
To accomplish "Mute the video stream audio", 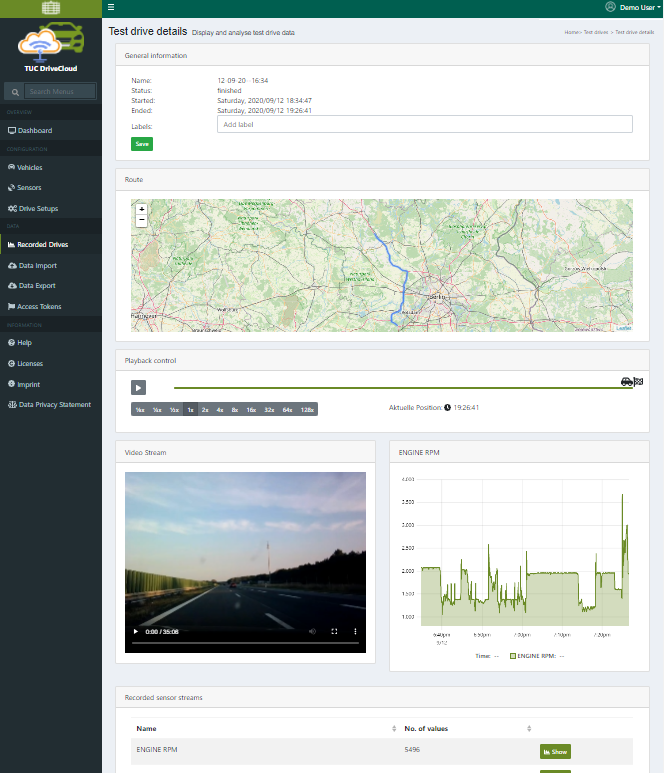I will pyautogui.click(x=312, y=631).
